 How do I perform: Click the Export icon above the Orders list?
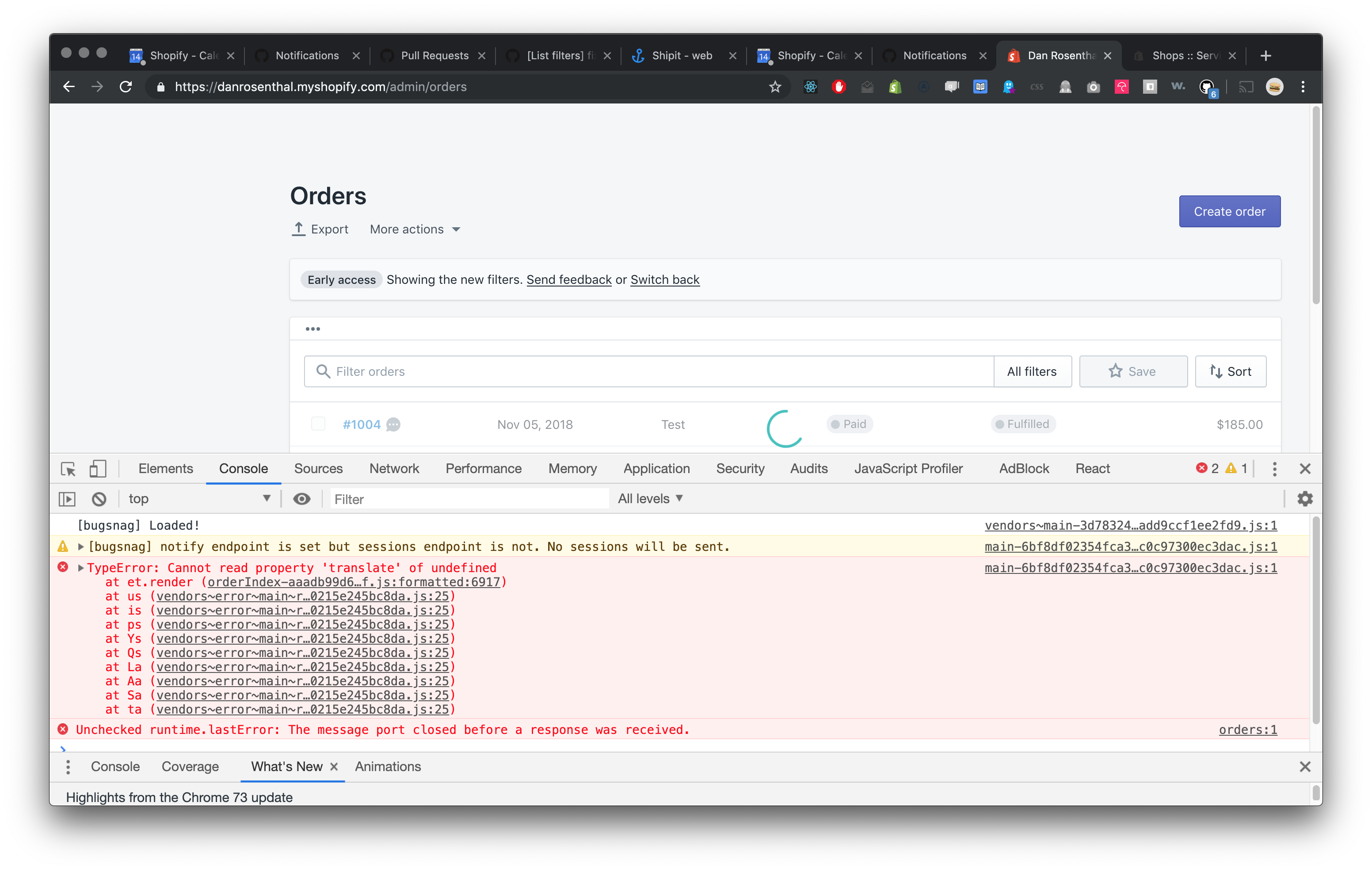coord(298,229)
